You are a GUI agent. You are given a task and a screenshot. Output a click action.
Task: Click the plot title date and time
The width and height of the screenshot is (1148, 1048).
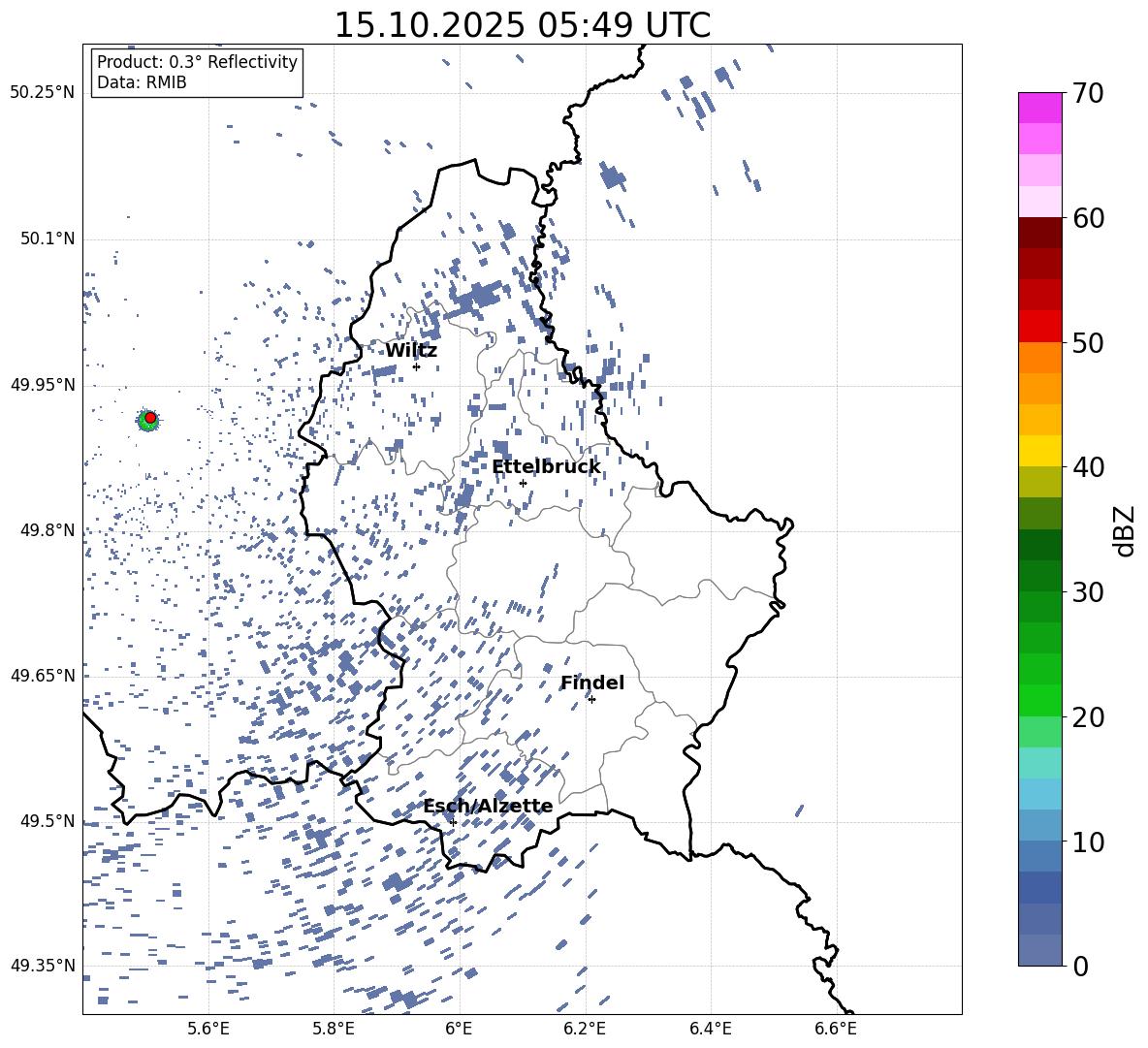(523, 25)
